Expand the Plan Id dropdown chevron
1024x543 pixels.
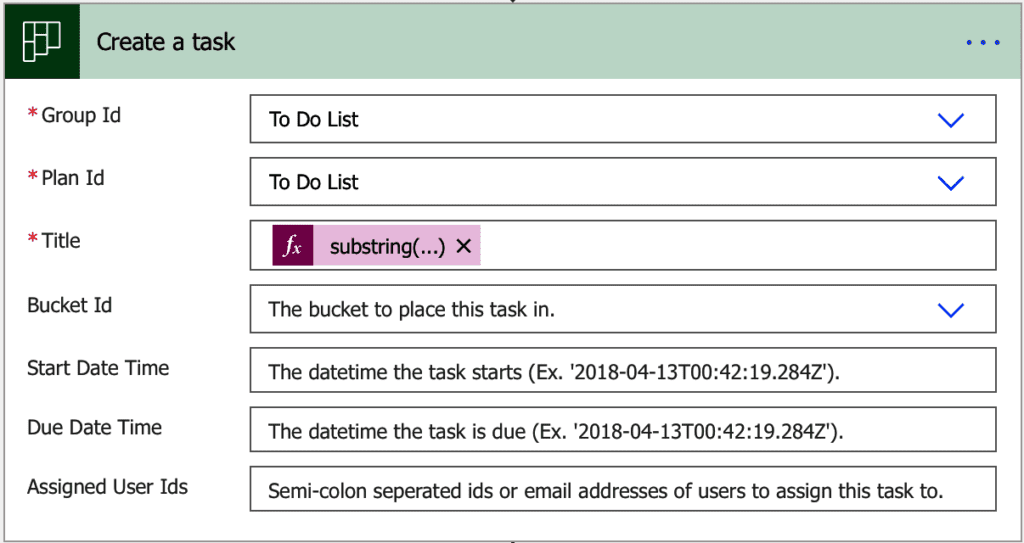pos(950,183)
